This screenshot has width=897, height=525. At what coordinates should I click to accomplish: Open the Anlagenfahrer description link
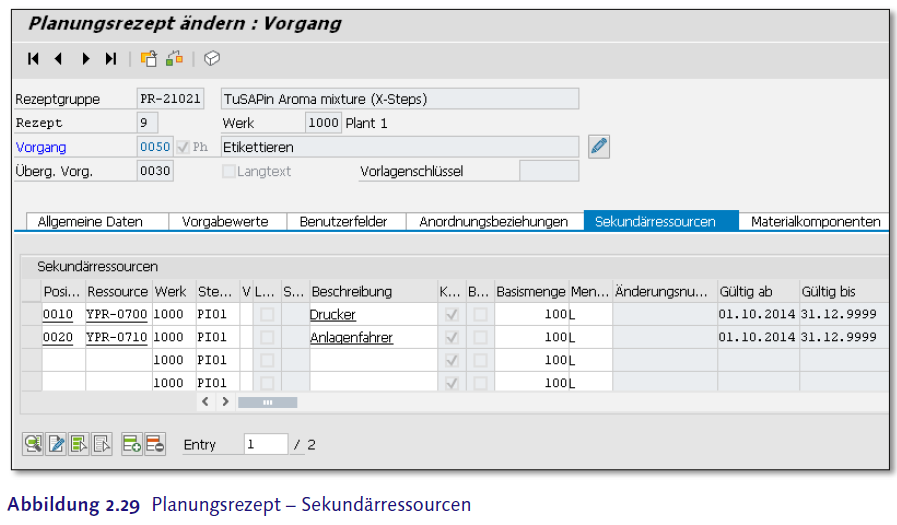click(x=351, y=338)
